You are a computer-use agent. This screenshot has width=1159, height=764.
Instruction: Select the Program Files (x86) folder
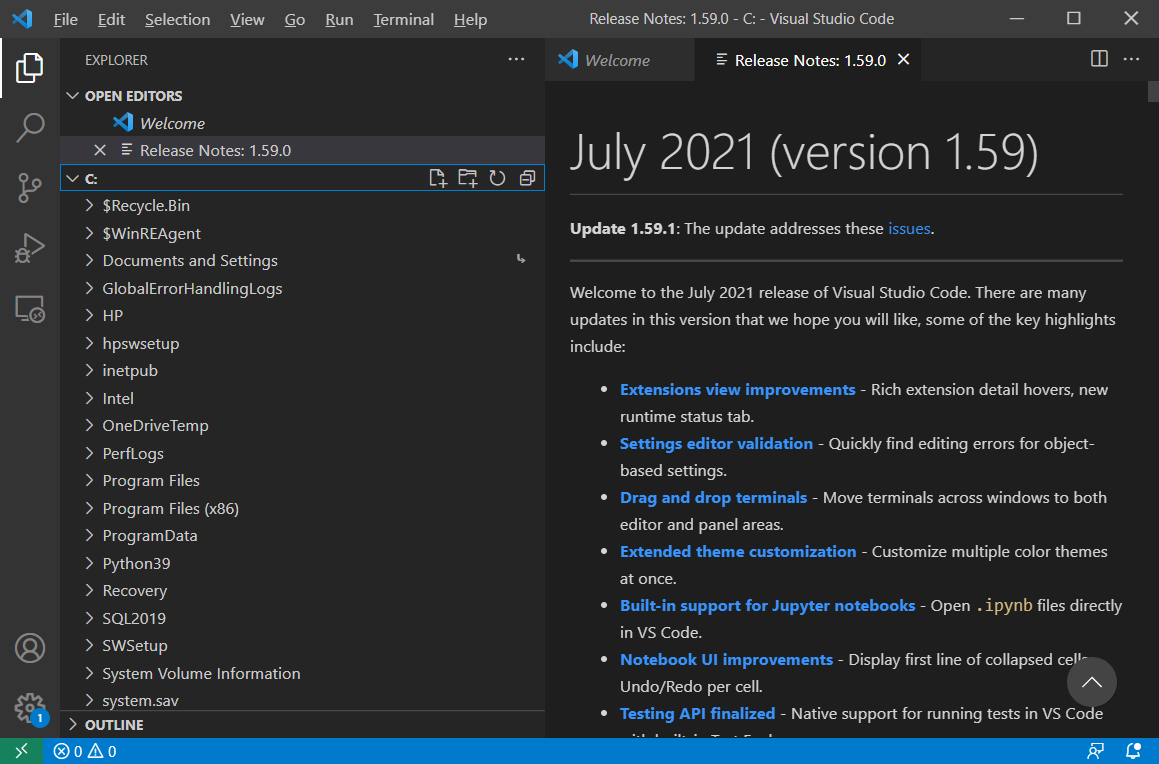pyautogui.click(x=302, y=508)
